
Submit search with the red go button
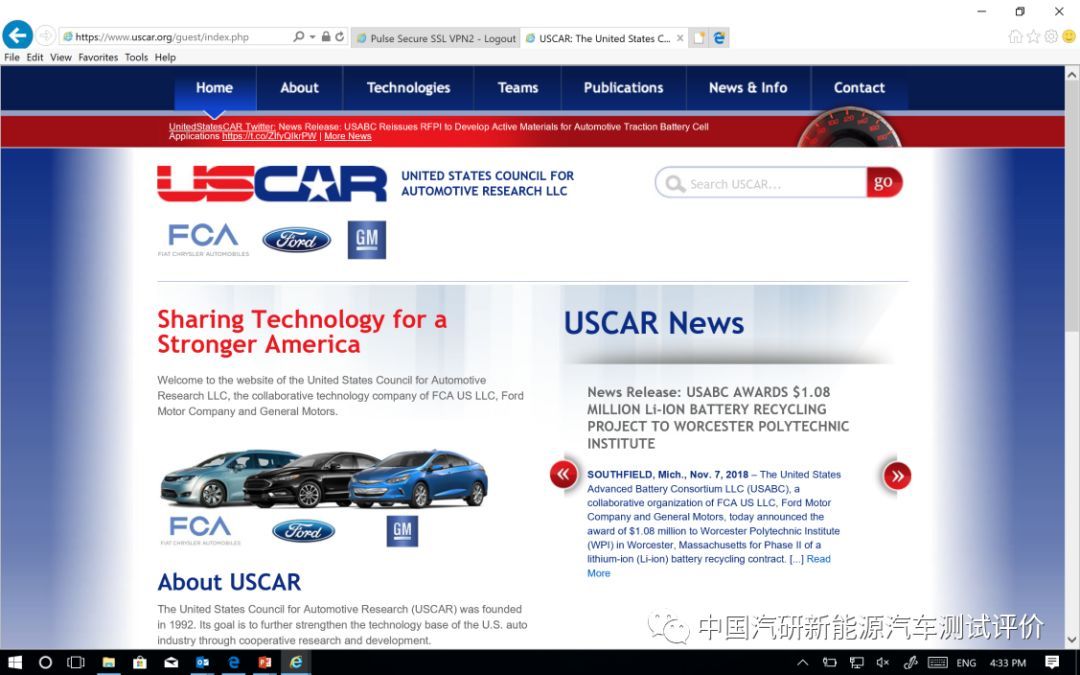884,183
